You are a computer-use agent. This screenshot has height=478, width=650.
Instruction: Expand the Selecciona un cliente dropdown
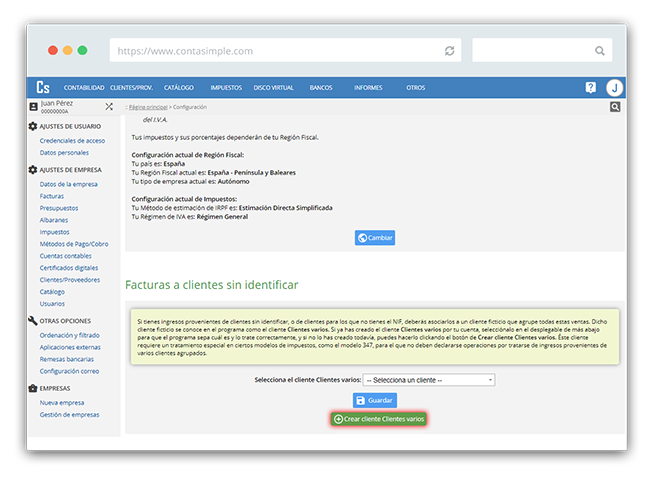click(429, 380)
